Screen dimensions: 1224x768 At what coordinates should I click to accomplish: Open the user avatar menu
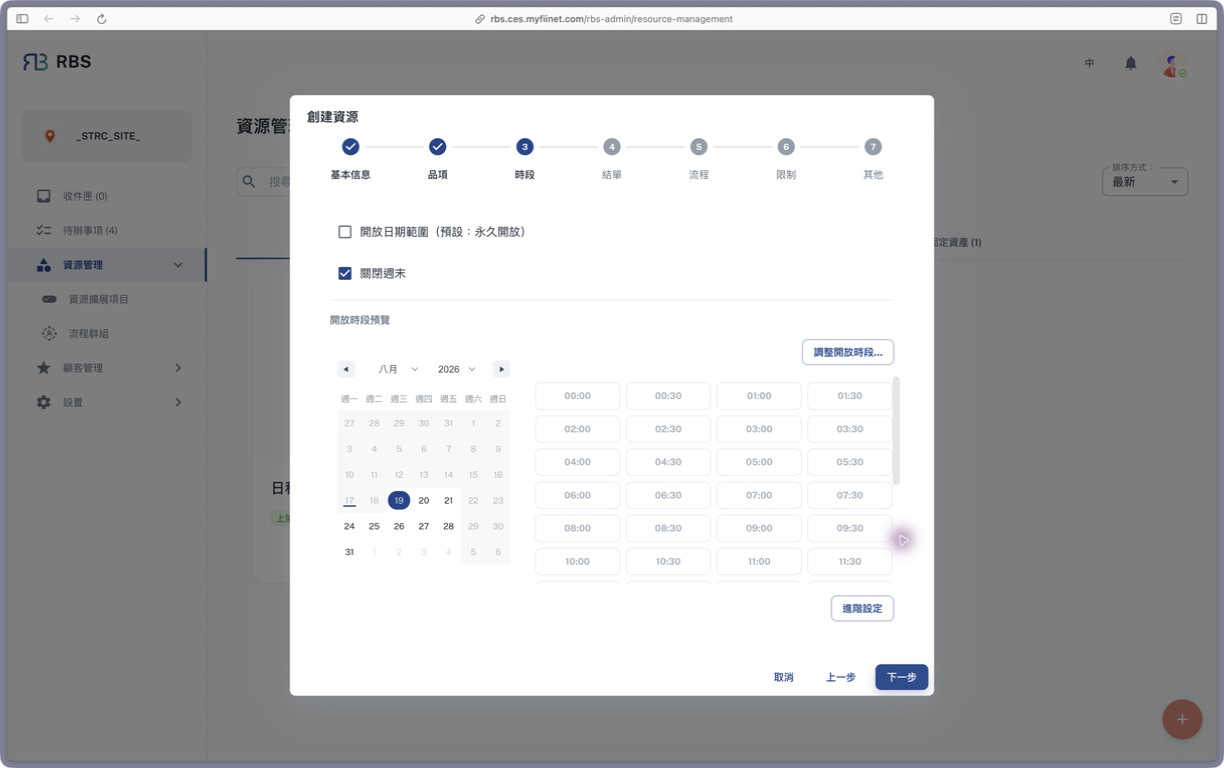click(1172, 64)
